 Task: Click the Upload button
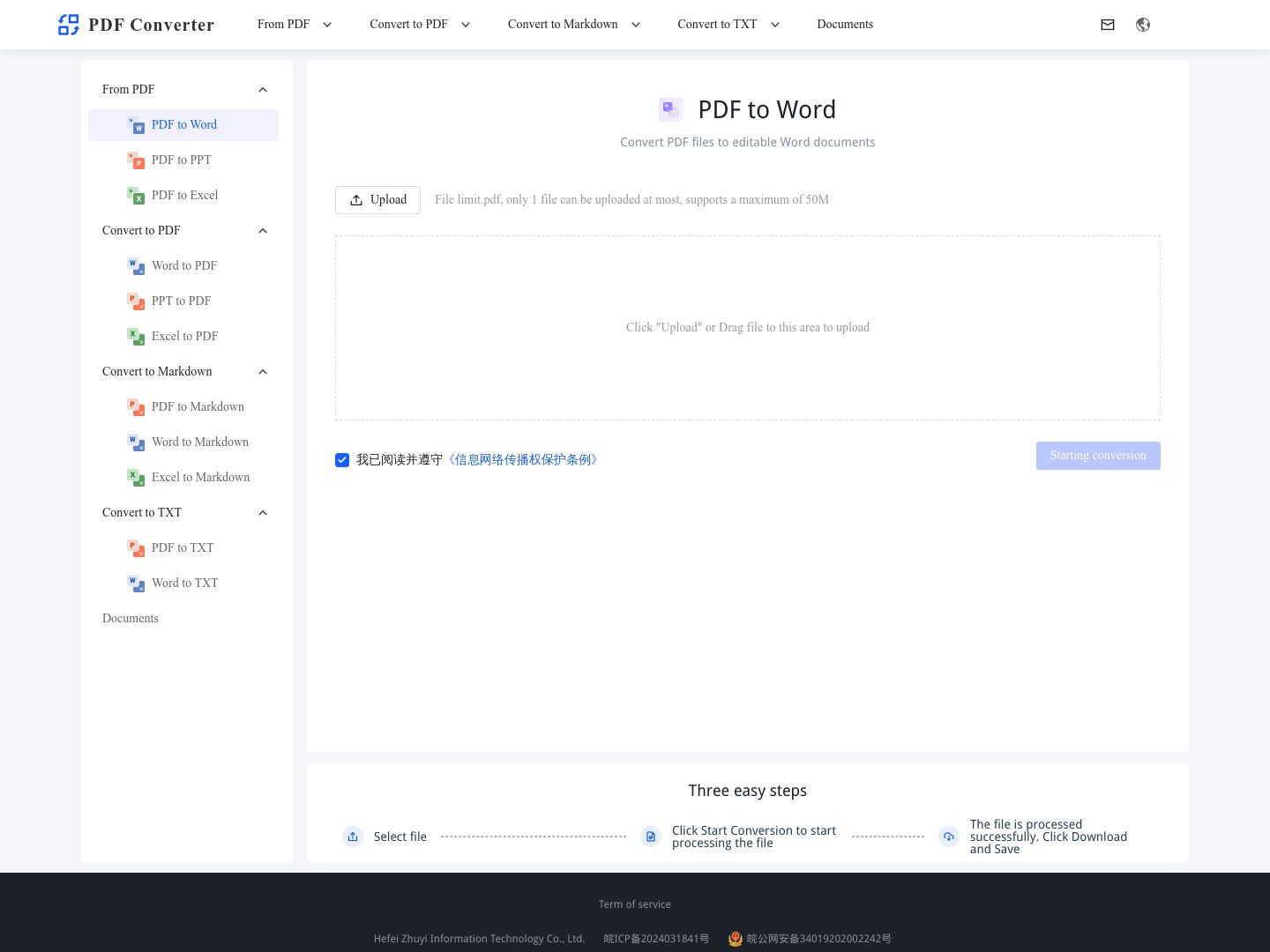coord(377,200)
